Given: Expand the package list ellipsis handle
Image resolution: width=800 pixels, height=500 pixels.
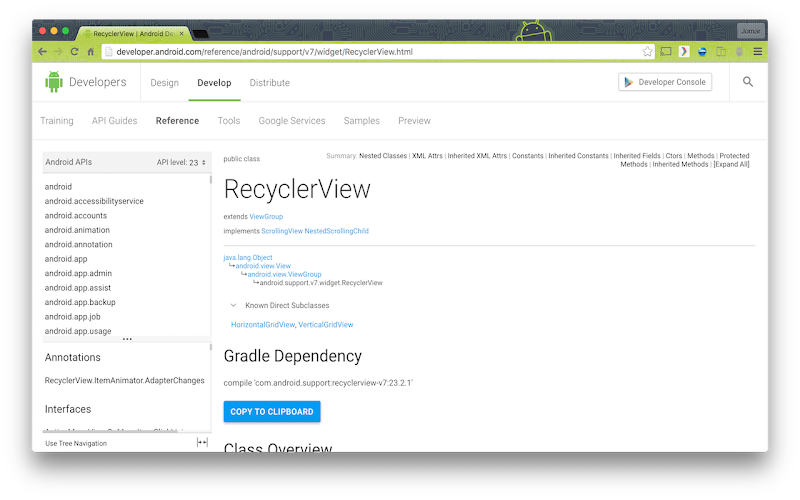Looking at the screenshot, I should point(127,339).
